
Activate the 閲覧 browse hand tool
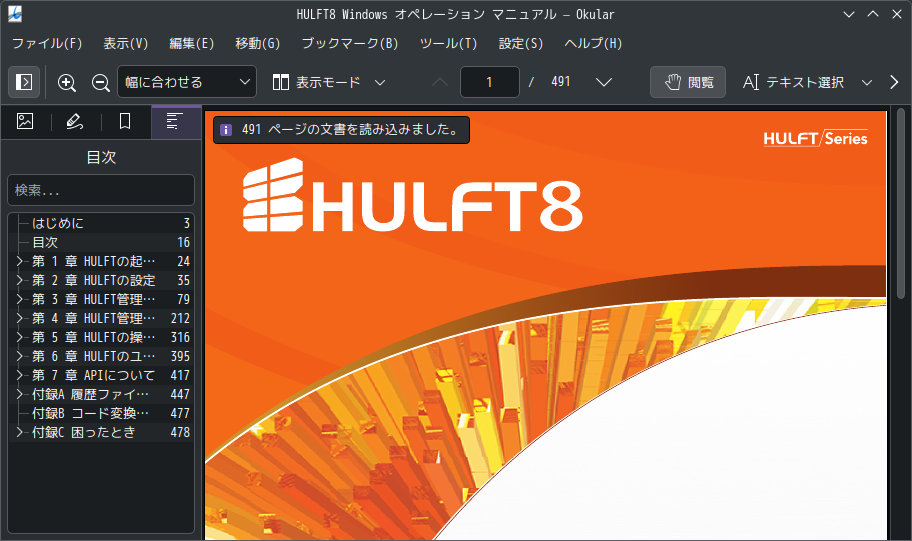coord(688,82)
